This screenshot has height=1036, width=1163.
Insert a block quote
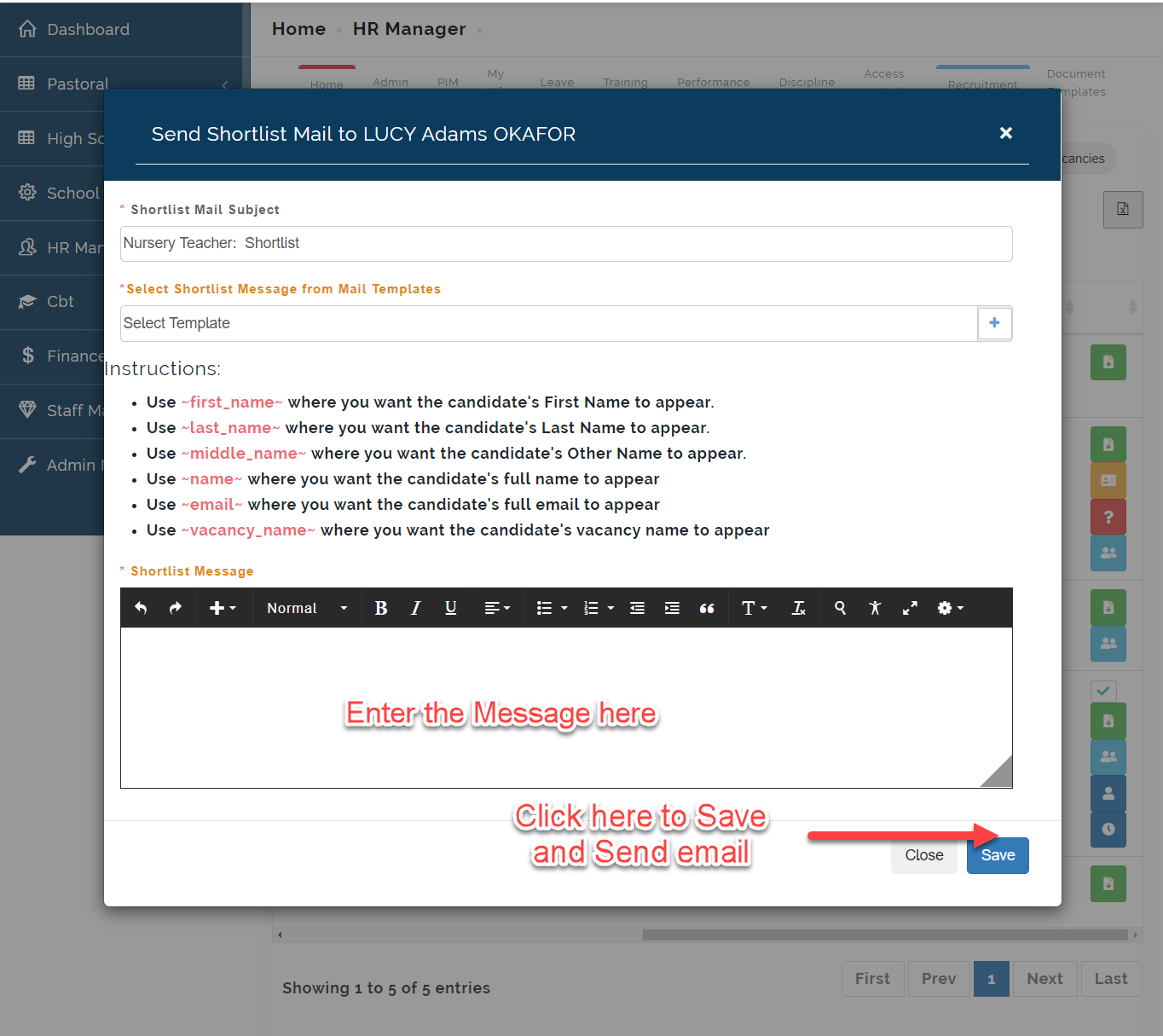click(x=707, y=608)
